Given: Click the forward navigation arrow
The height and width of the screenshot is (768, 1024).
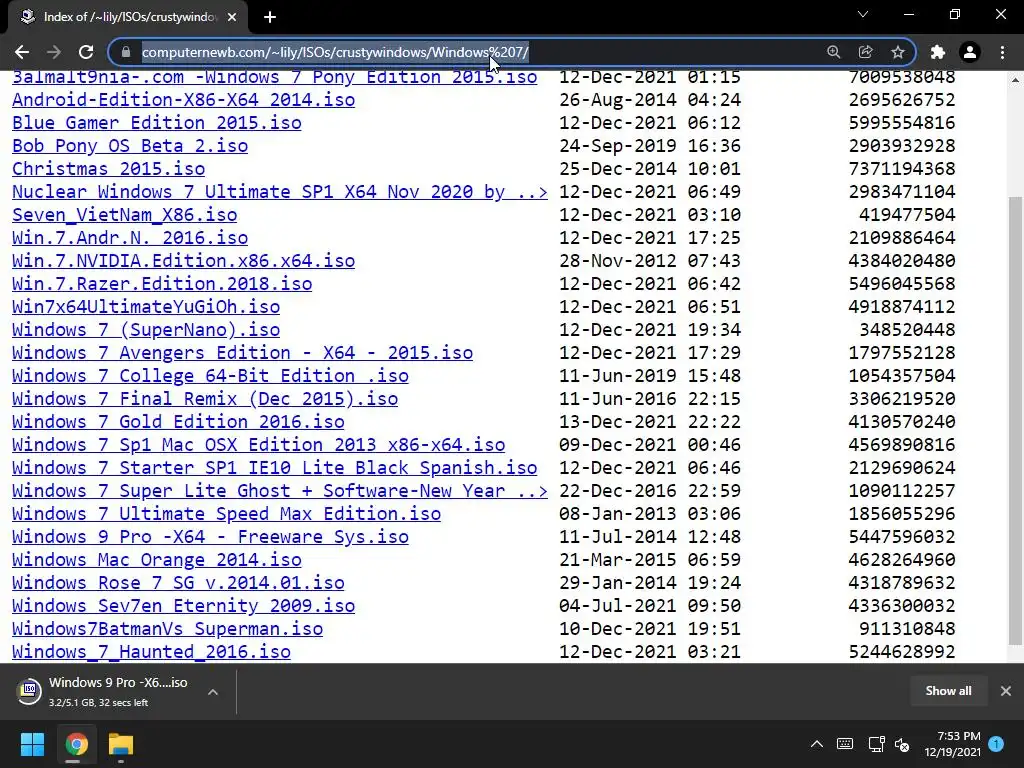Looking at the screenshot, I should [54, 52].
